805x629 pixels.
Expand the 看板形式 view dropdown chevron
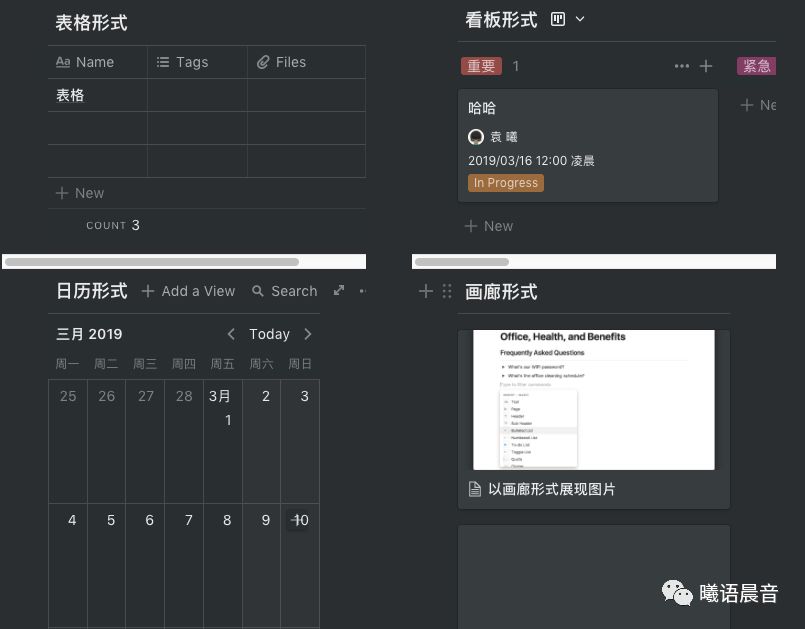point(580,19)
